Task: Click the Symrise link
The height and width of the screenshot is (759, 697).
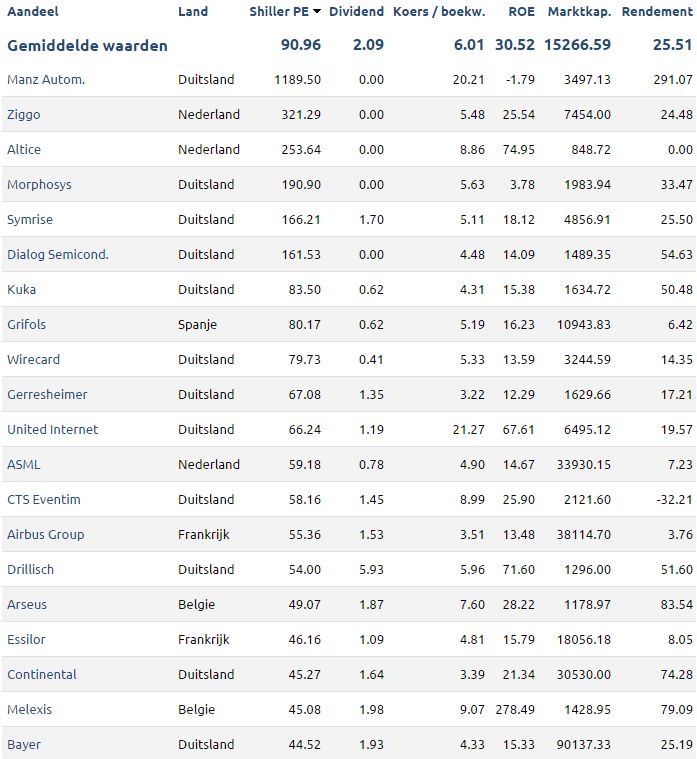Action: (x=30, y=219)
